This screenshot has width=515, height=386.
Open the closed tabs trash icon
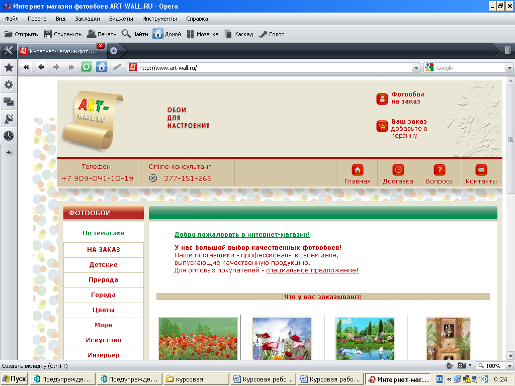pyautogui.click(x=507, y=50)
